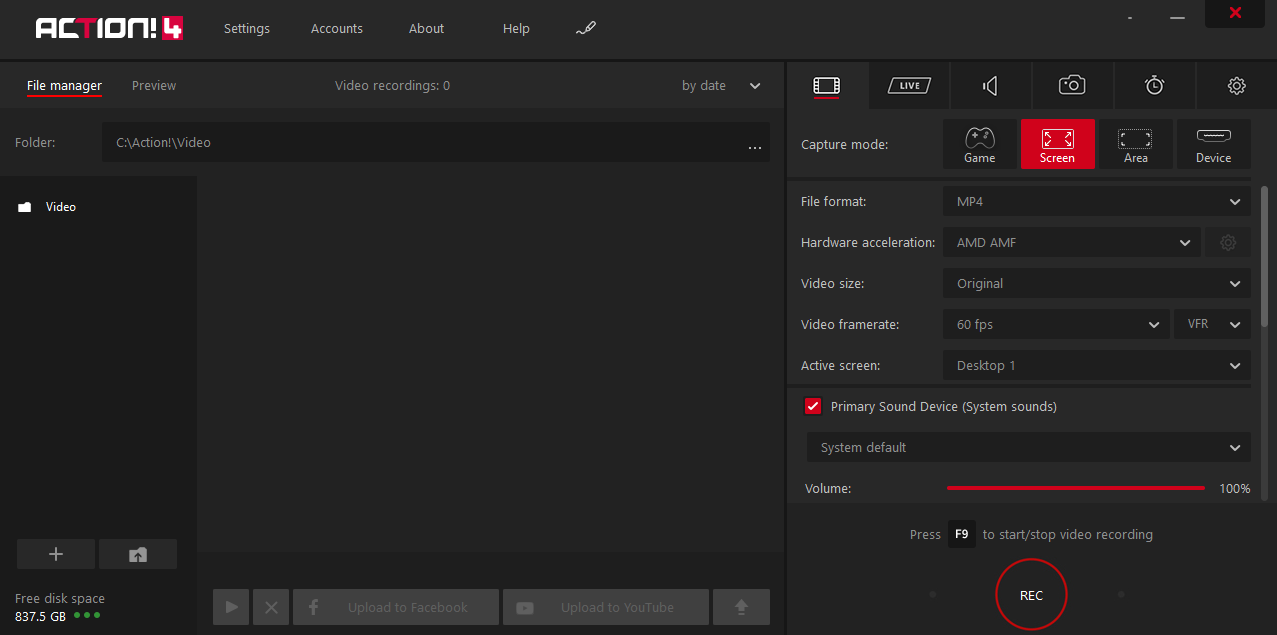Uncheck Primary Sound Device checkbox
The width and height of the screenshot is (1277, 635).
coord(813,406)
